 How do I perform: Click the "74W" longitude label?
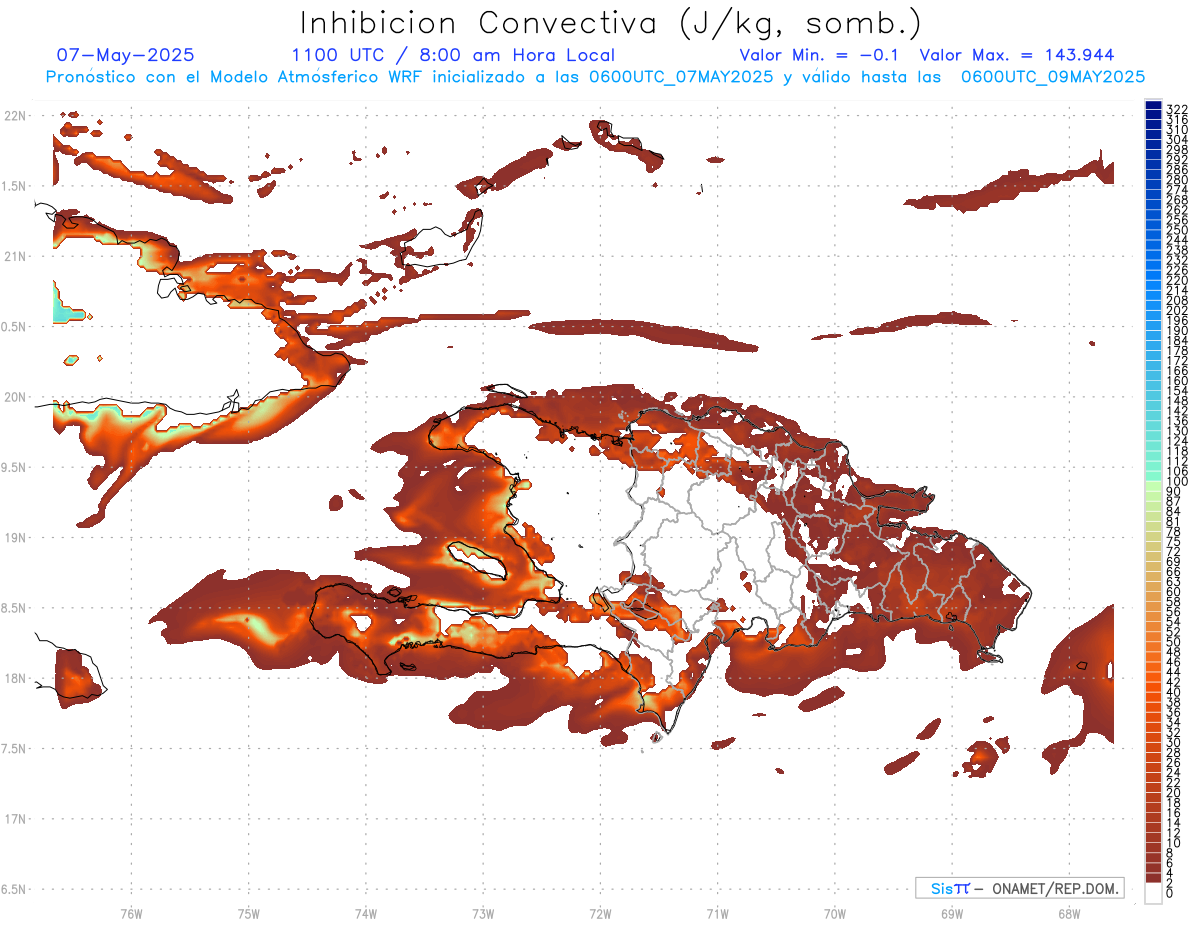pos(365,913)
